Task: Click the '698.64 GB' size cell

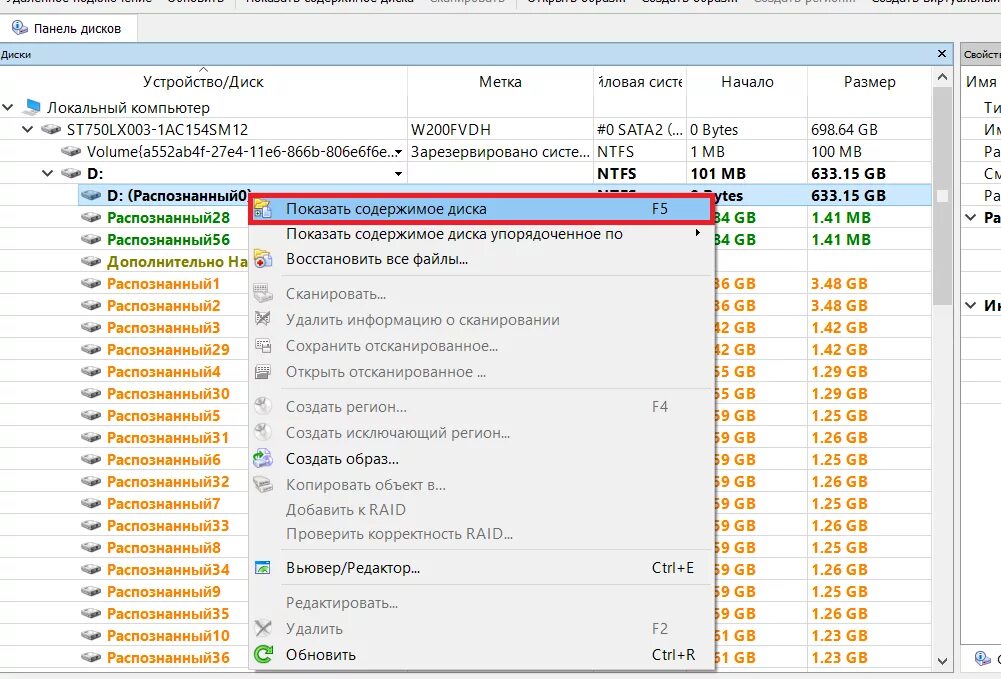Action: pyautogui.click(x=844, y=130)
